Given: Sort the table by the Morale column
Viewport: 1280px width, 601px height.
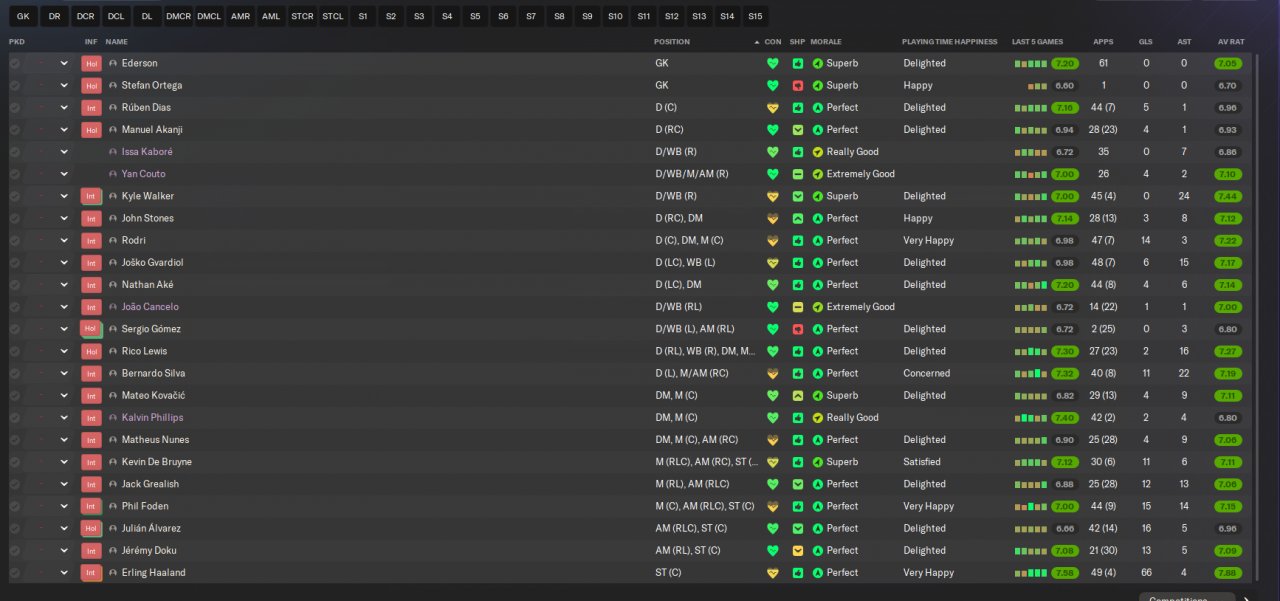Looking at the screenshot, I should click(825, 42).
